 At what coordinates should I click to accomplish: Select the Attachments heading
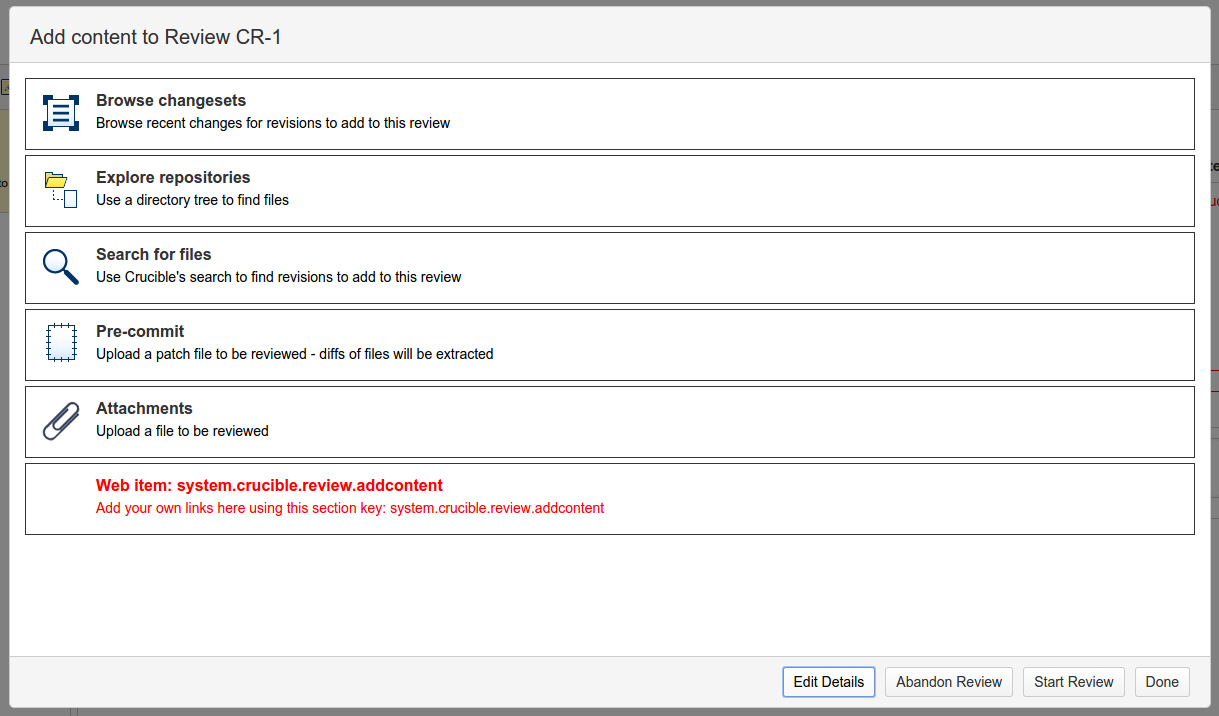[144, 409]
